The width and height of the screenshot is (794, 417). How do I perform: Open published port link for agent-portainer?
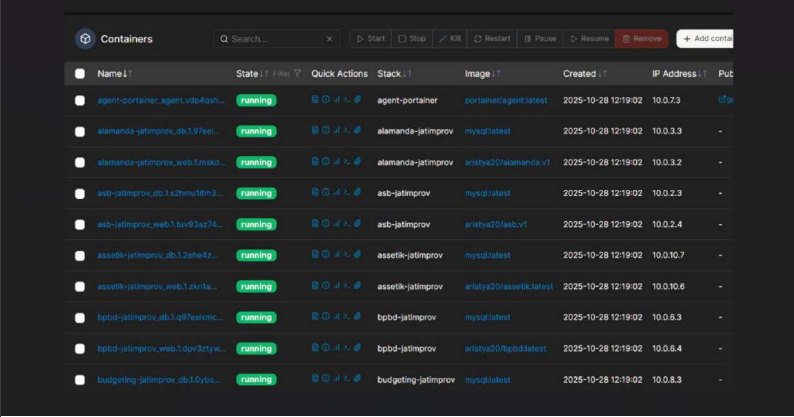(x=725, y=100)
